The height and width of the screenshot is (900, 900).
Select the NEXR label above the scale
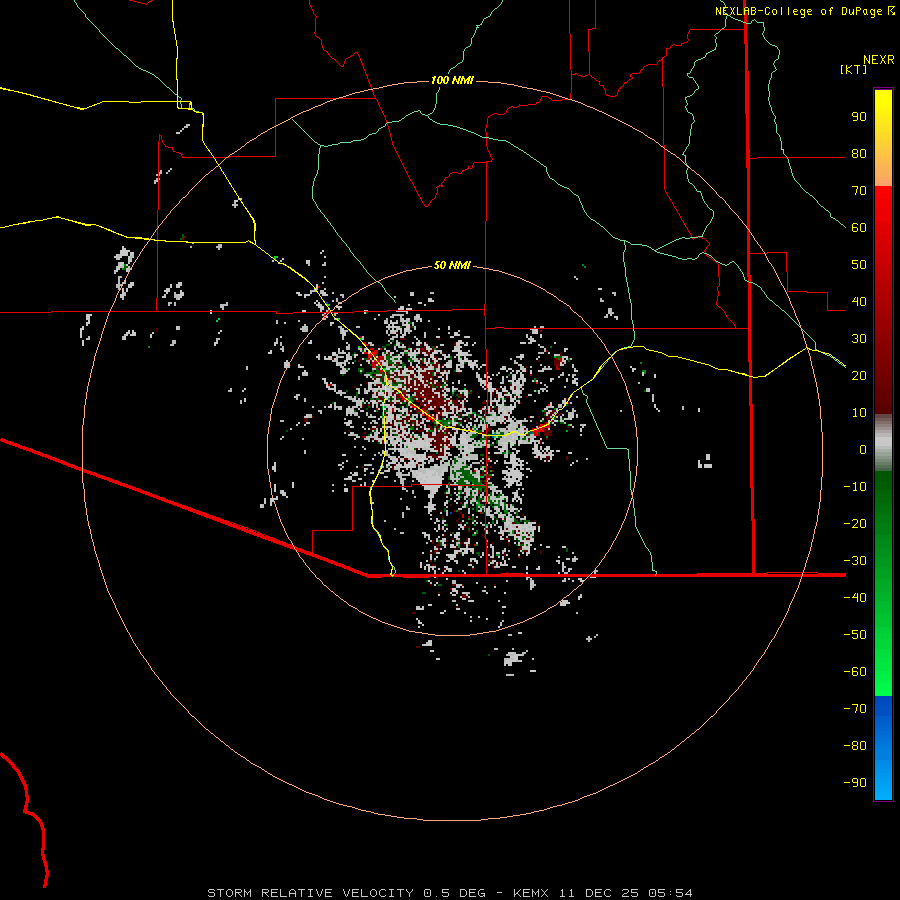(x=878, y=60)
